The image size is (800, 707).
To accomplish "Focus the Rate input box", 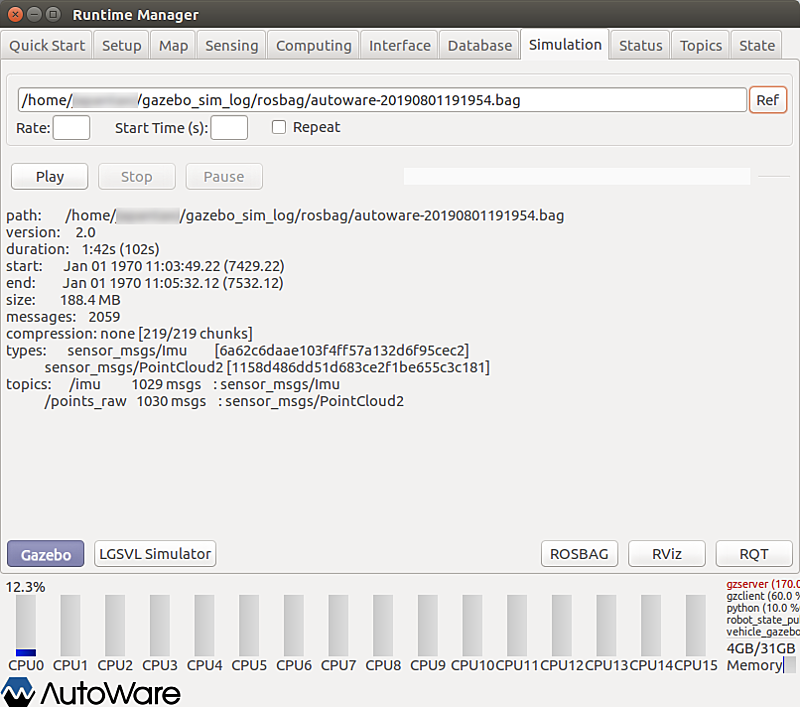I will (x=71, y=128).
